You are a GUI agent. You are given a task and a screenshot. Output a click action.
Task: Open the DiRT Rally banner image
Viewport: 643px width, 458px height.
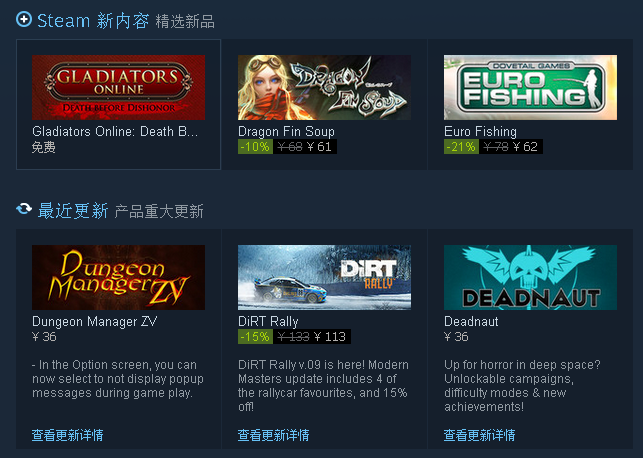coord(324,277)
